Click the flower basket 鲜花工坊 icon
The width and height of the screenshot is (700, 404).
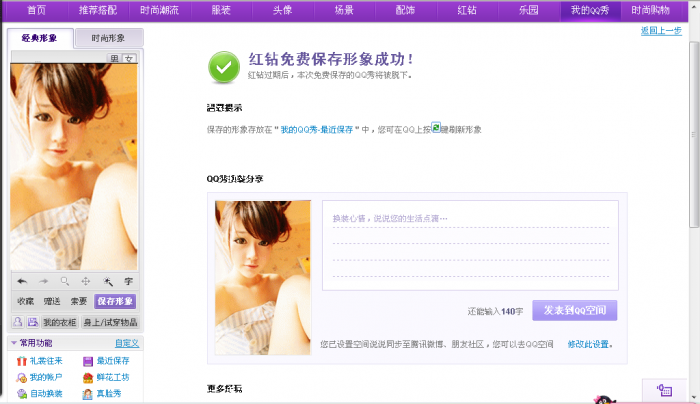pyautogui.click(x=88, y=378)
